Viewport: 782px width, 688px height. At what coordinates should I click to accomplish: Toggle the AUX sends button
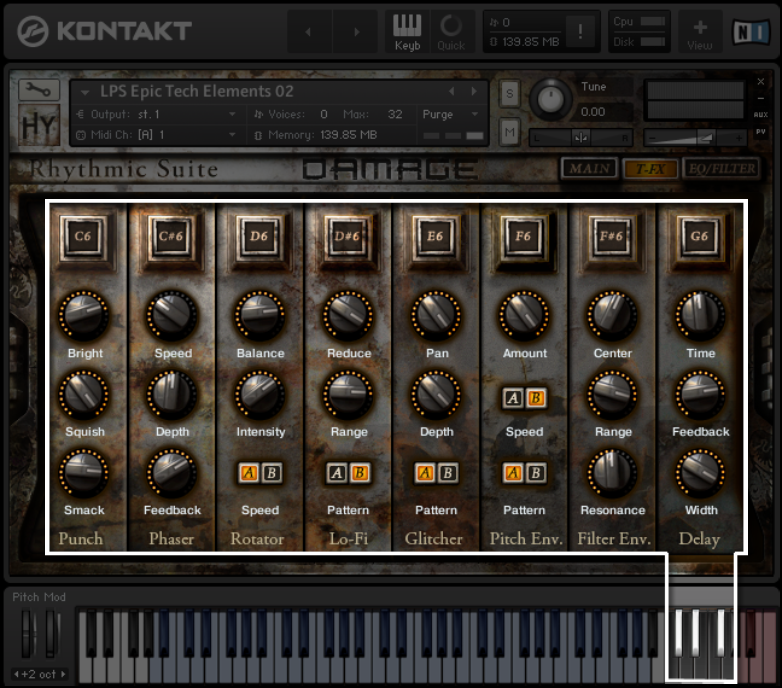pos(760,115)
